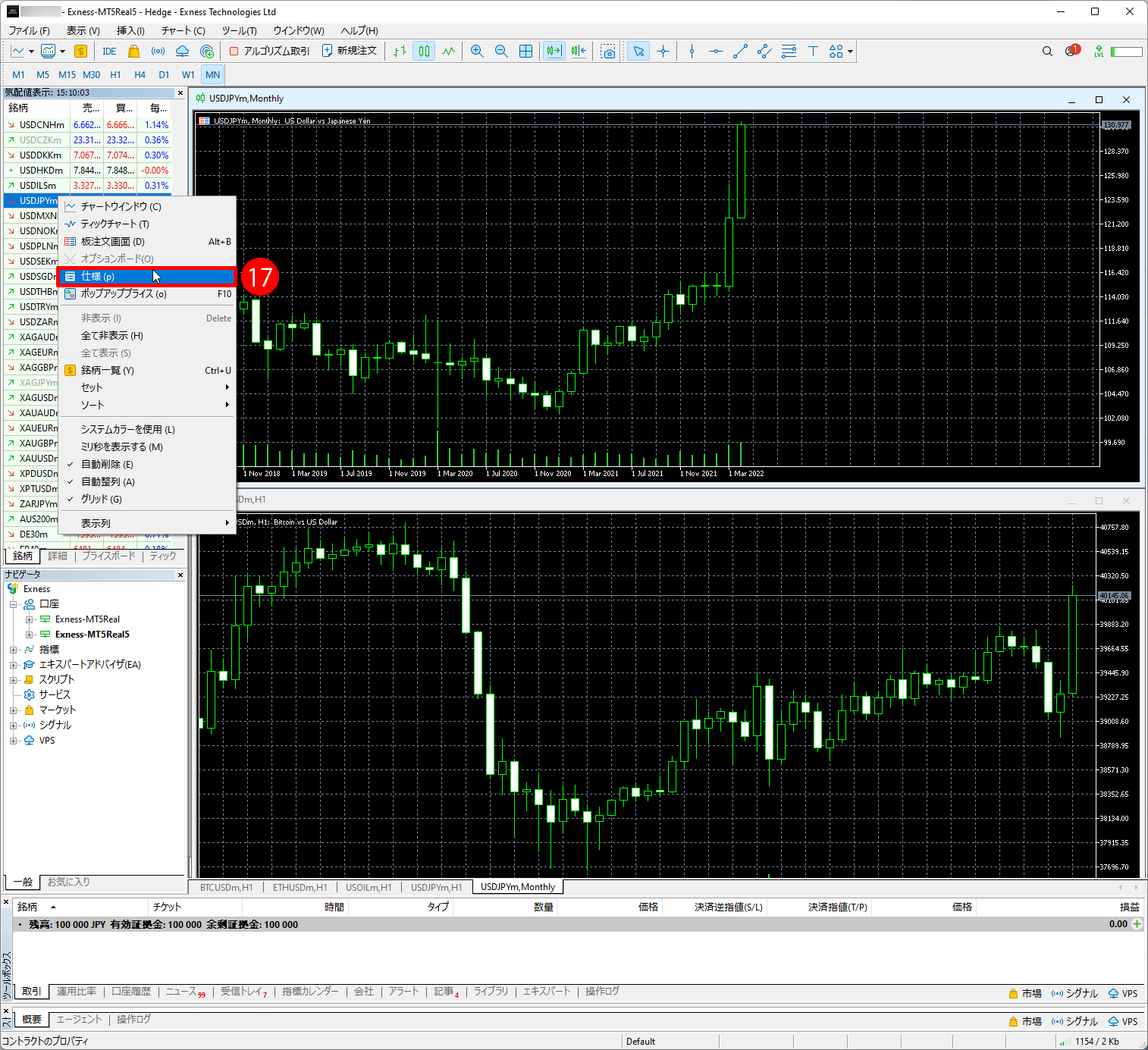Open the スクリプト navigator item
1148x1050 pixels.
[57, 680]
